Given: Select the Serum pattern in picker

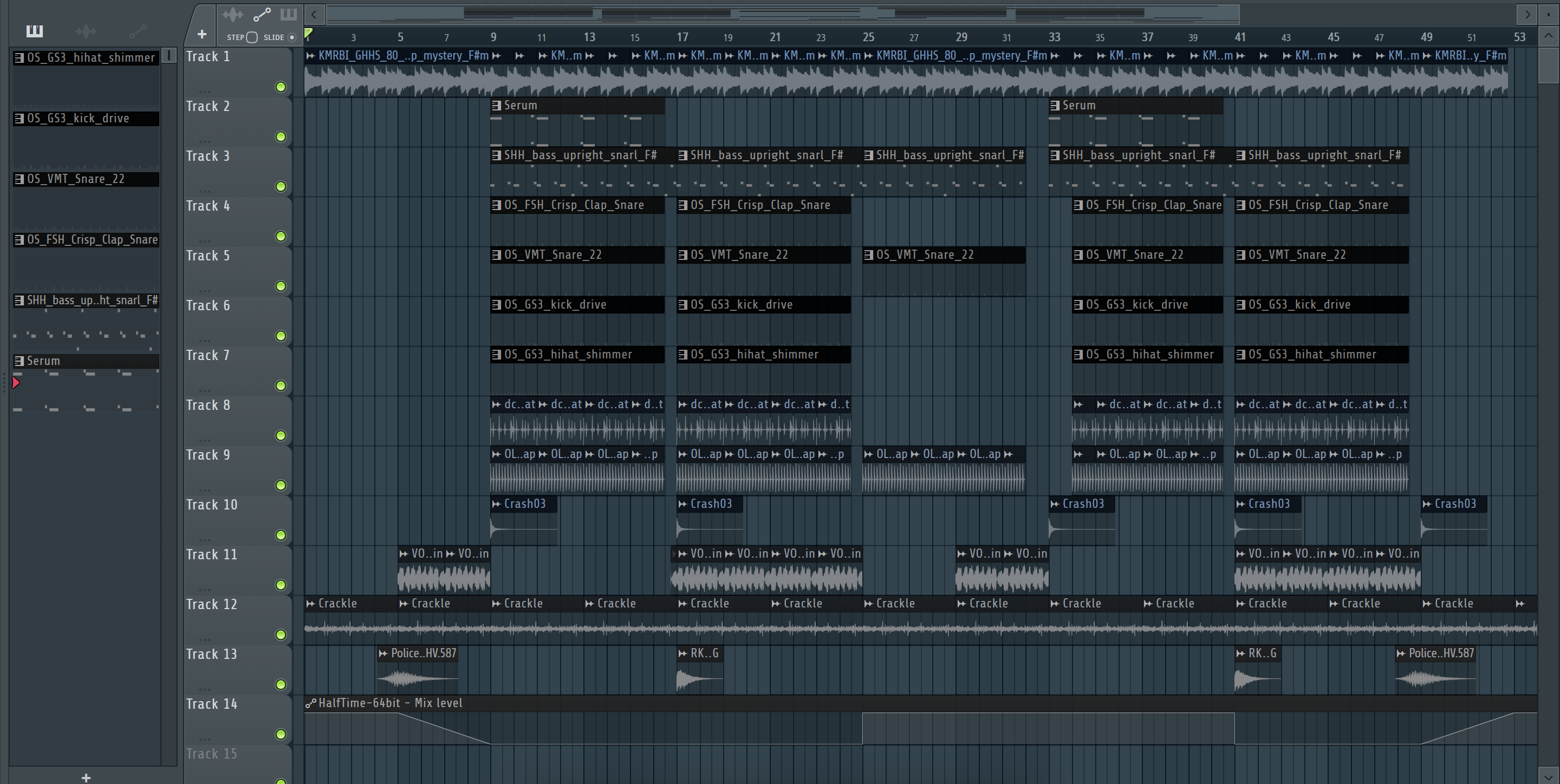Looking at the screenshot, I should click(x=86, y=360).
